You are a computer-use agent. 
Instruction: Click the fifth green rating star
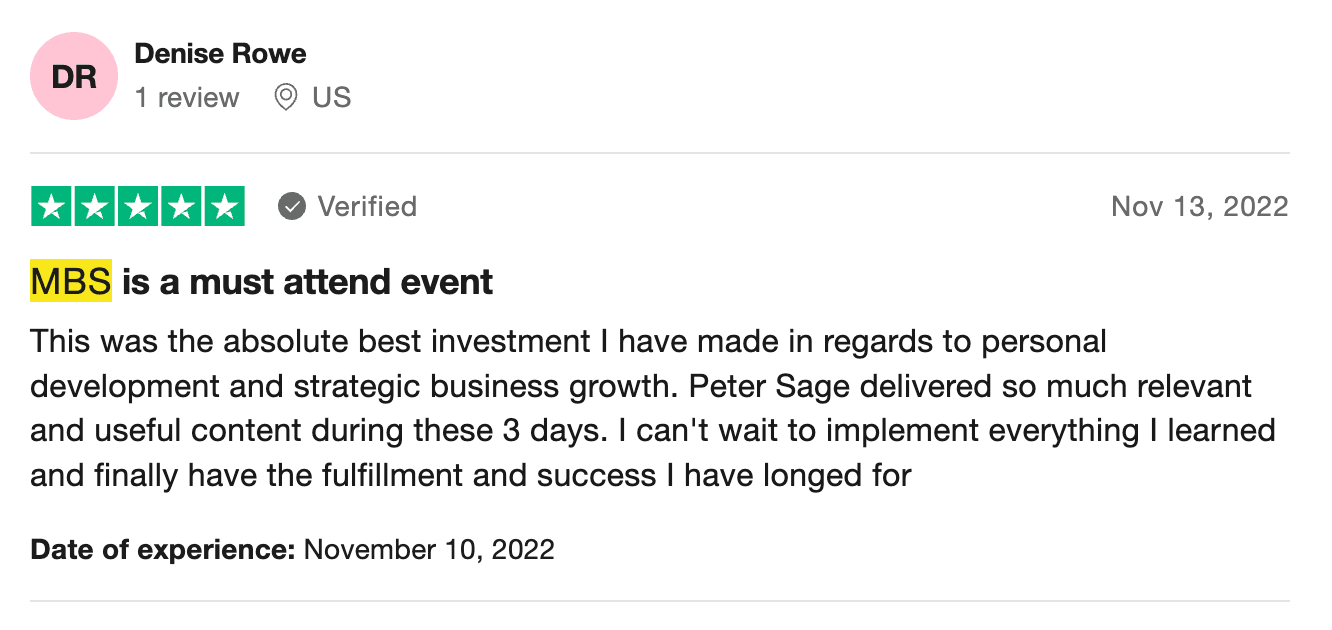click(224, 207)
